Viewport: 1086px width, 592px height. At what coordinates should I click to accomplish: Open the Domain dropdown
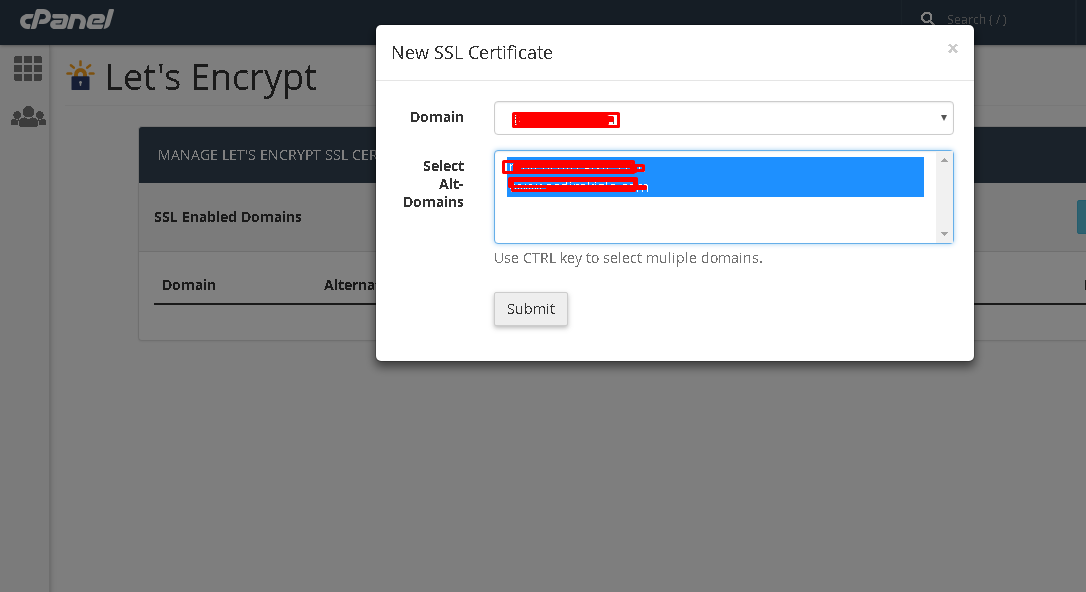pos(724,118)
